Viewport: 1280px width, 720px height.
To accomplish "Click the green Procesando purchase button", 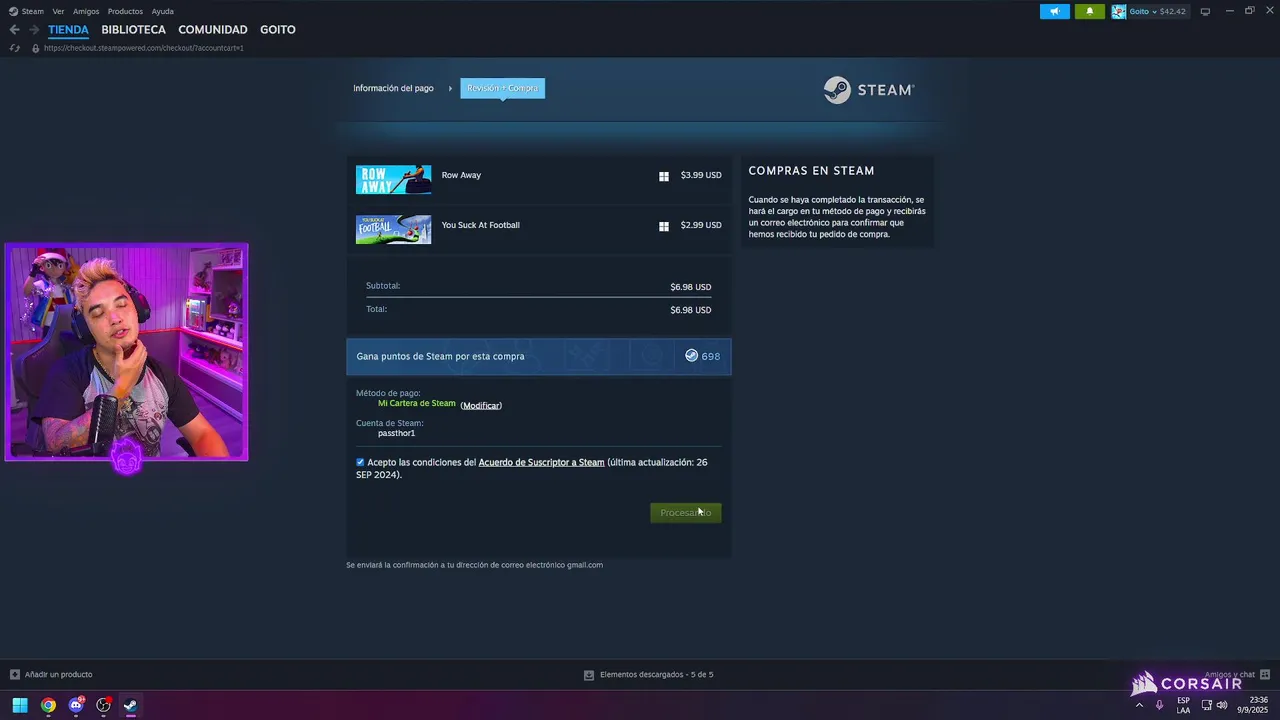I will point(685,513).
